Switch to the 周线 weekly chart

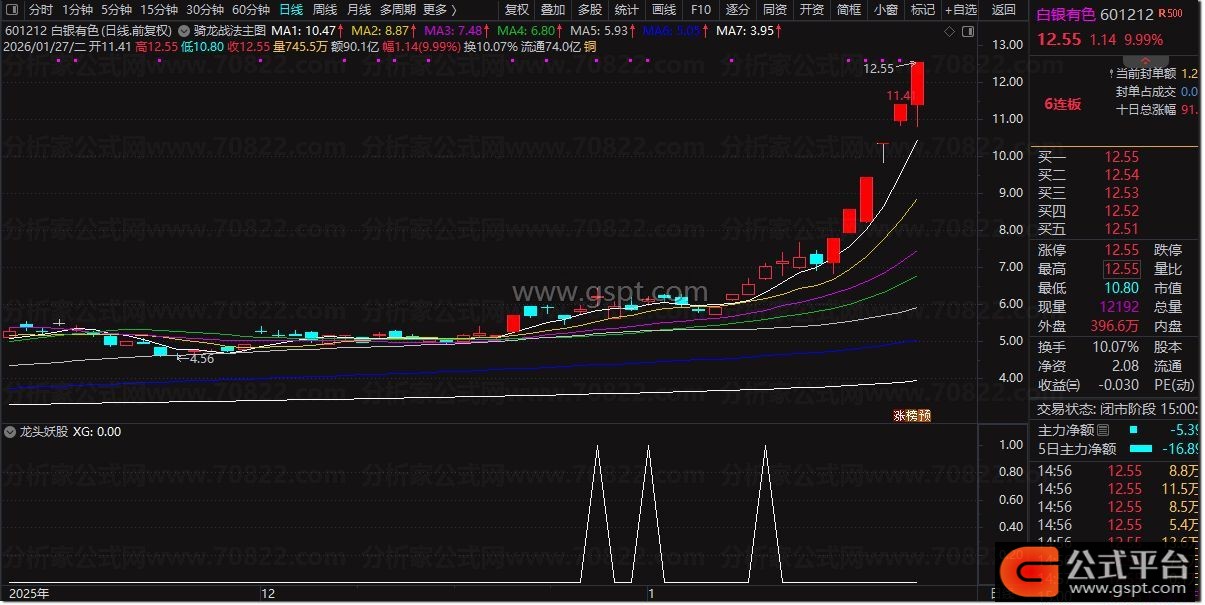[x=325, y=10]
